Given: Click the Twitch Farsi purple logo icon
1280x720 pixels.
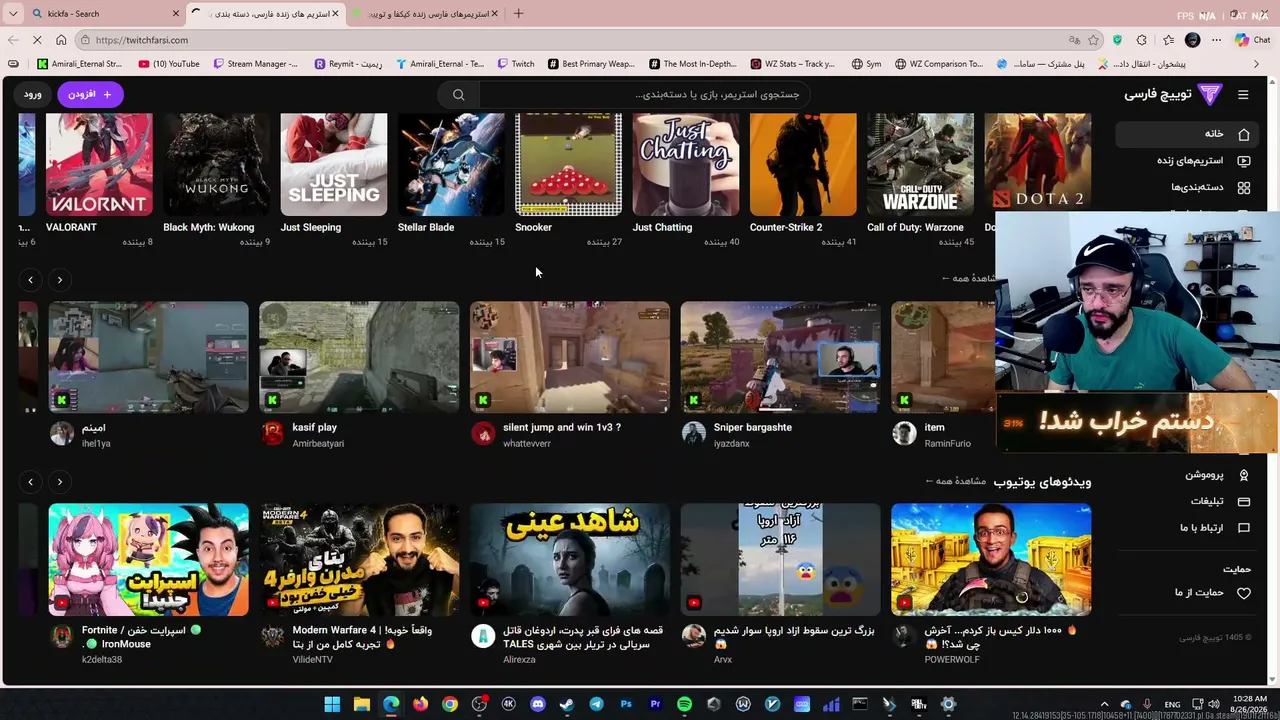Looking at the screenshot, I should [x=1210, y=94].
